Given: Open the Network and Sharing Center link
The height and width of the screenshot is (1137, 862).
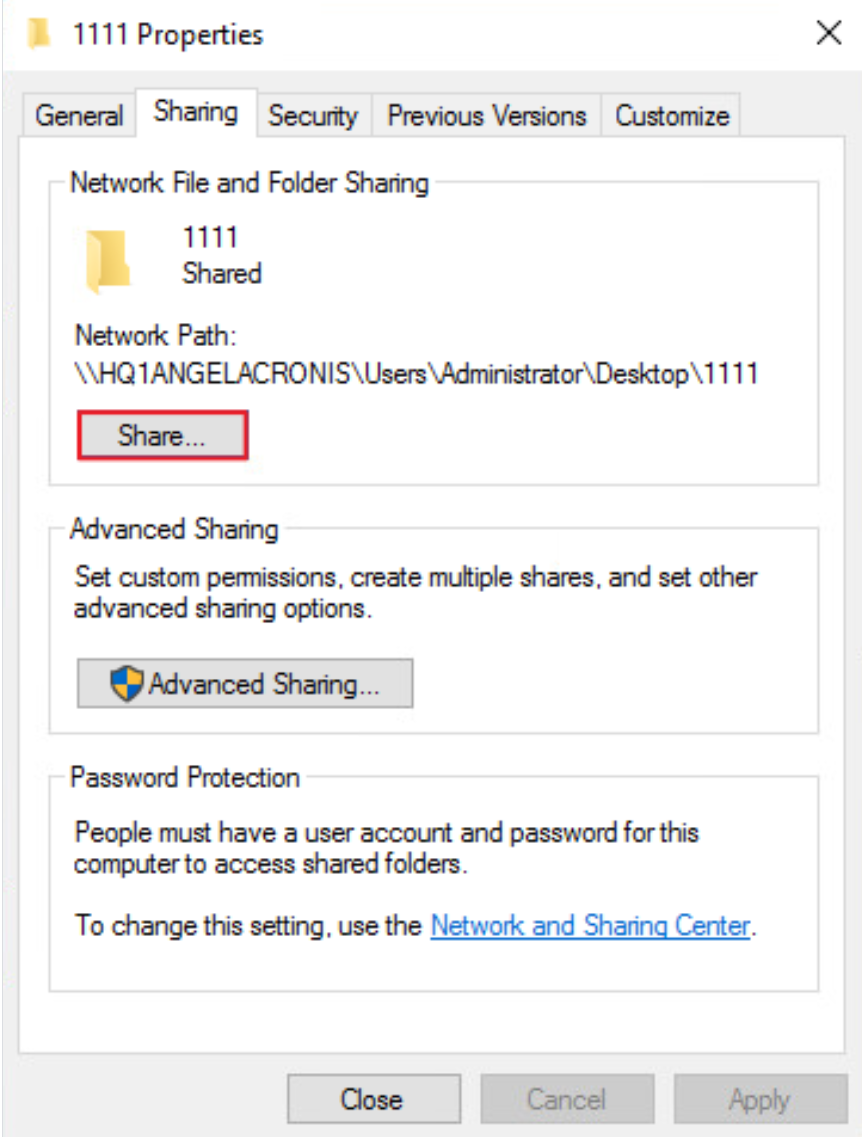Looking at the screenshot, I should [590, 926].
